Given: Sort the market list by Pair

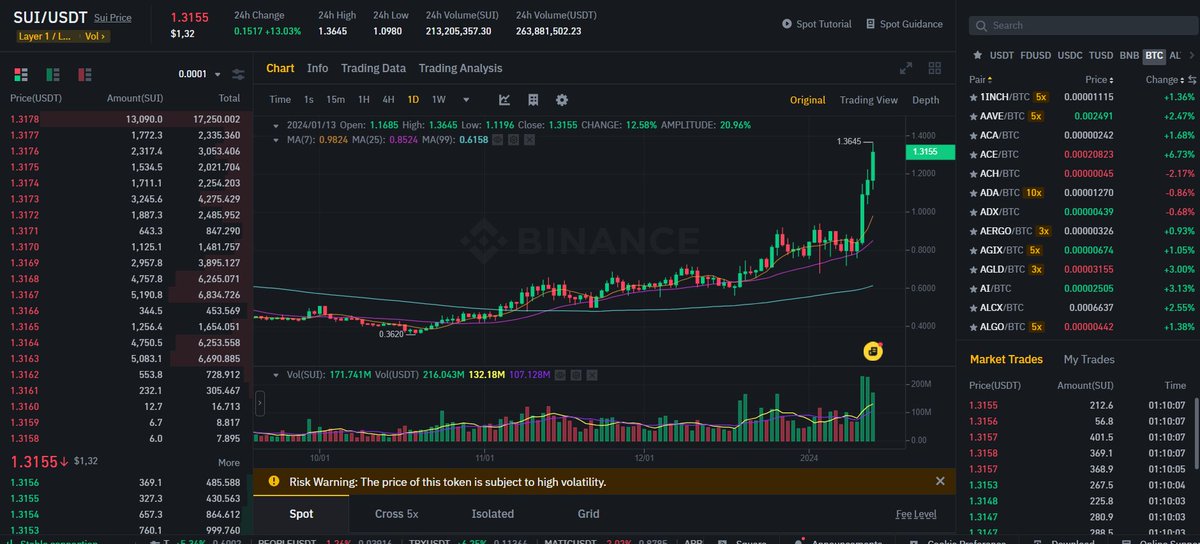Looking at the screenshot, I should [980, 79].
